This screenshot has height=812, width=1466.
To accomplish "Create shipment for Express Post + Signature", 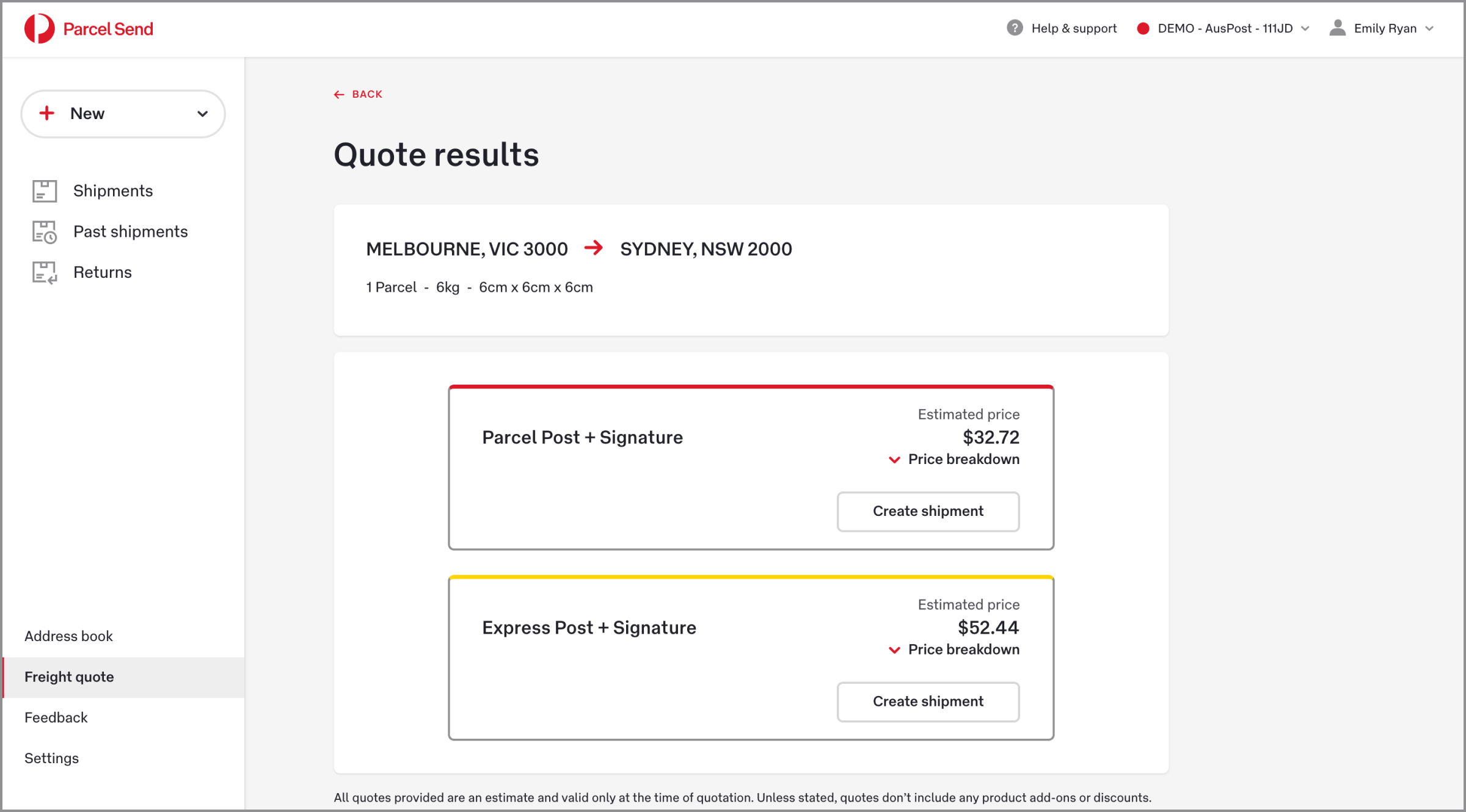I will pyautogui.click(x=928, y=702).
